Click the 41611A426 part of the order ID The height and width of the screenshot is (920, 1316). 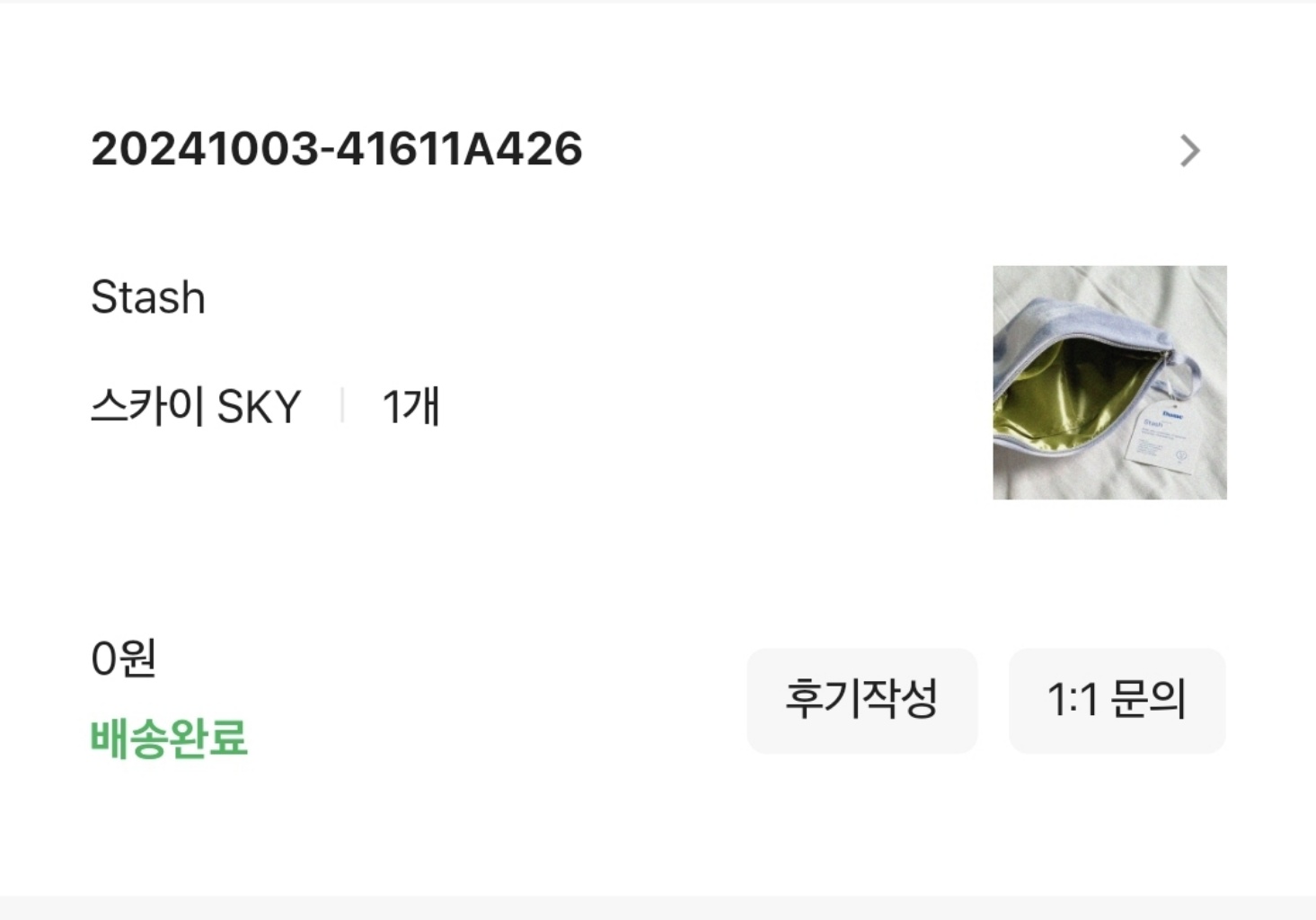click(459, 149)
